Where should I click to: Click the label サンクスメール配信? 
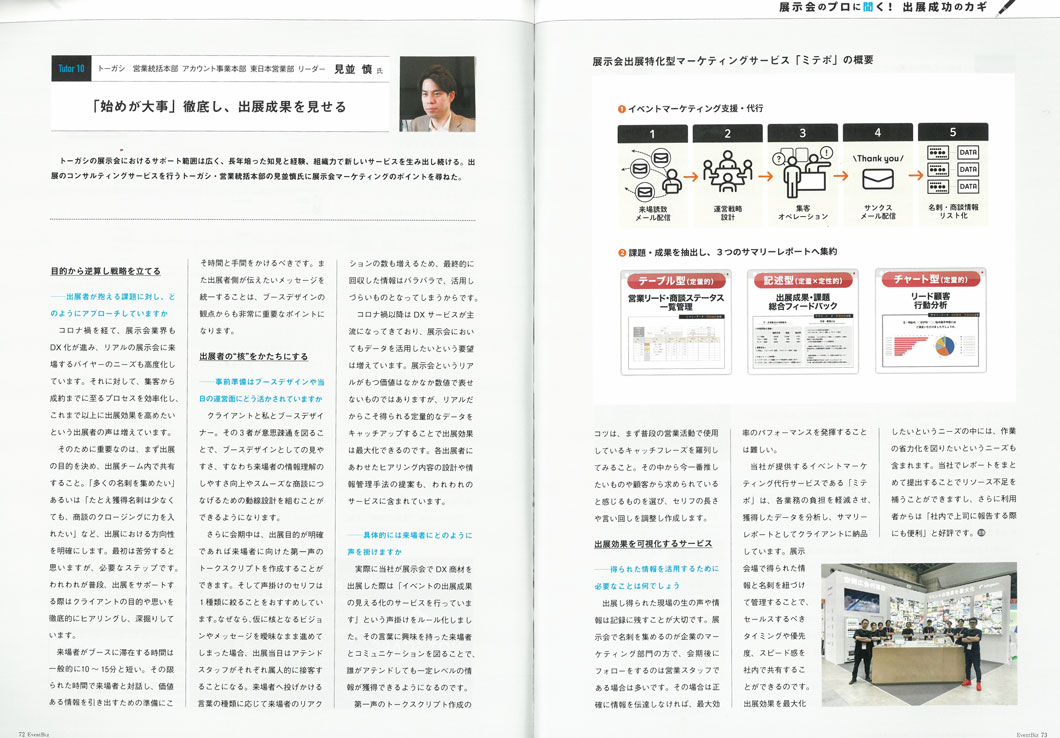(x=877, y=212)
